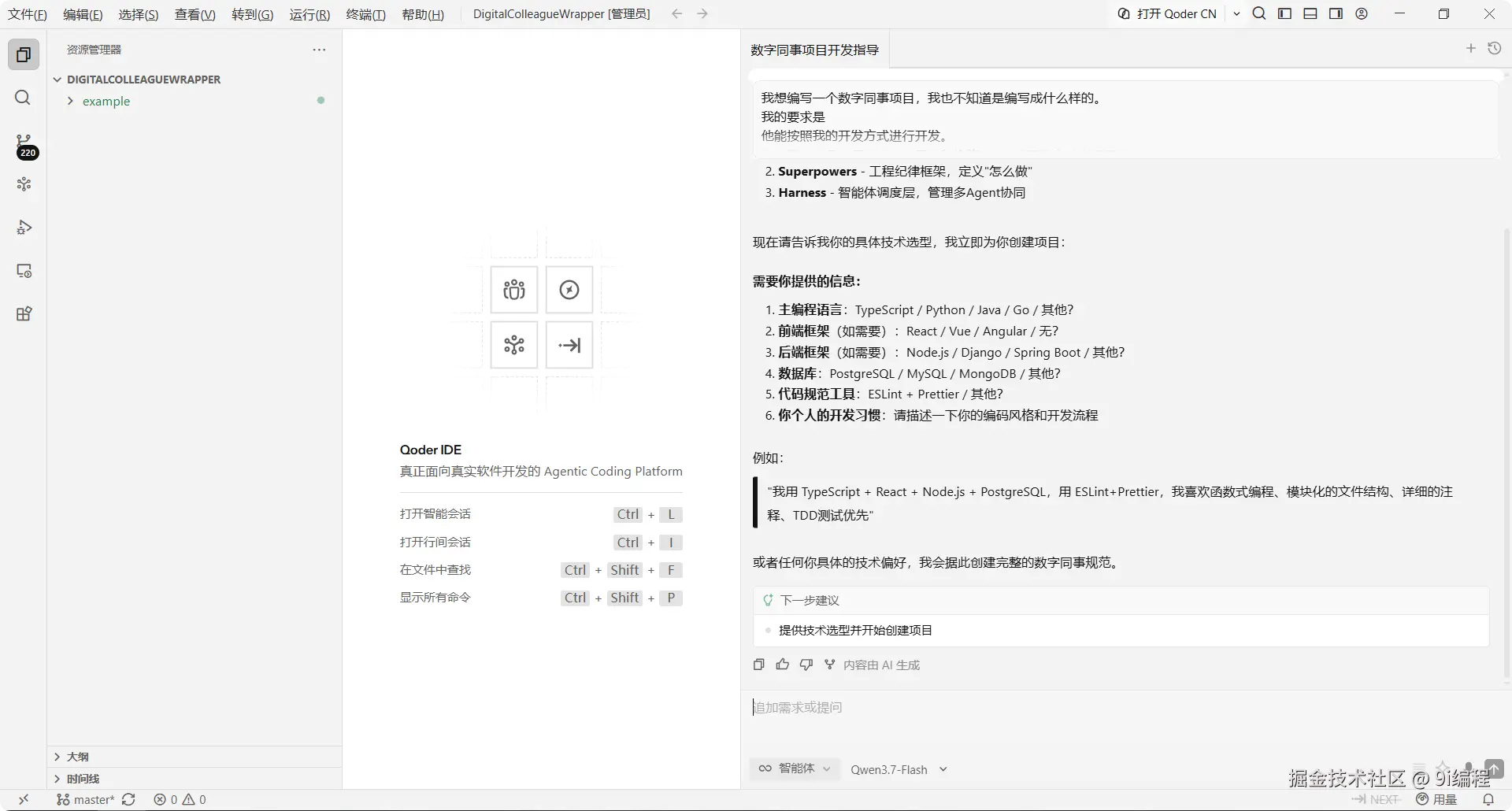Click the nodes cluster icon in welcome grid
This screenshot has height=811, width=1512.
514,345
